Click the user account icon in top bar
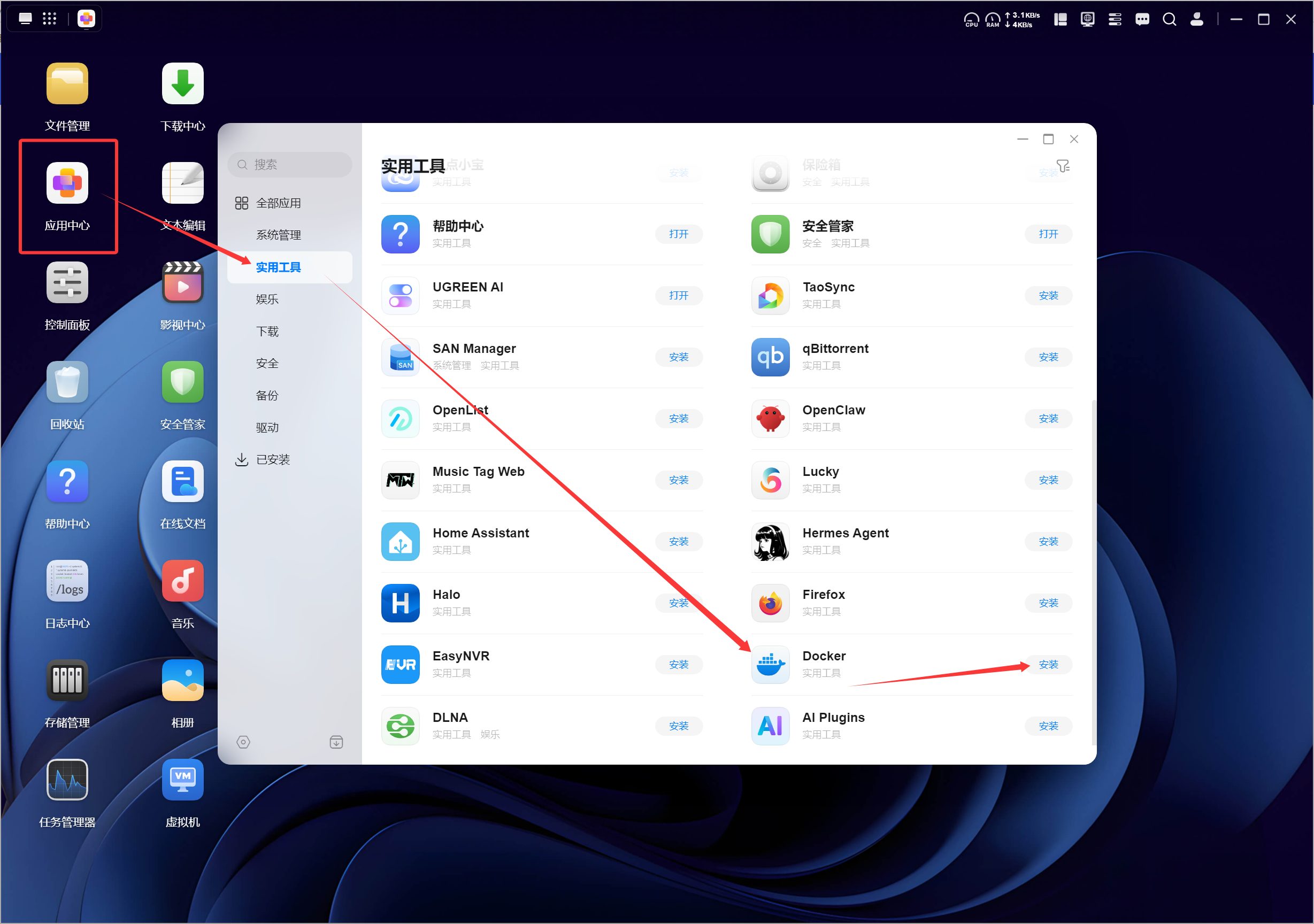The image size is (1314, 924). tap(1197, 19)
